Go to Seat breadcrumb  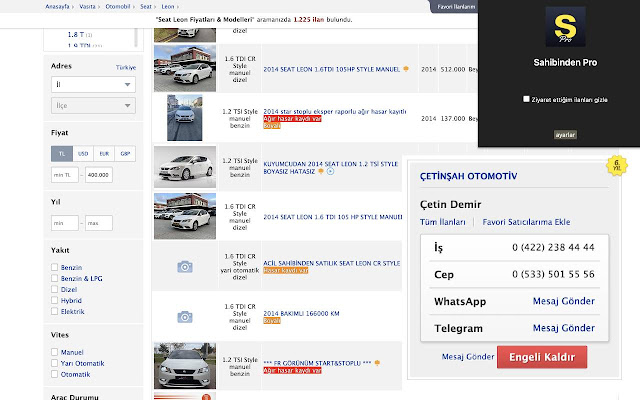146,7
